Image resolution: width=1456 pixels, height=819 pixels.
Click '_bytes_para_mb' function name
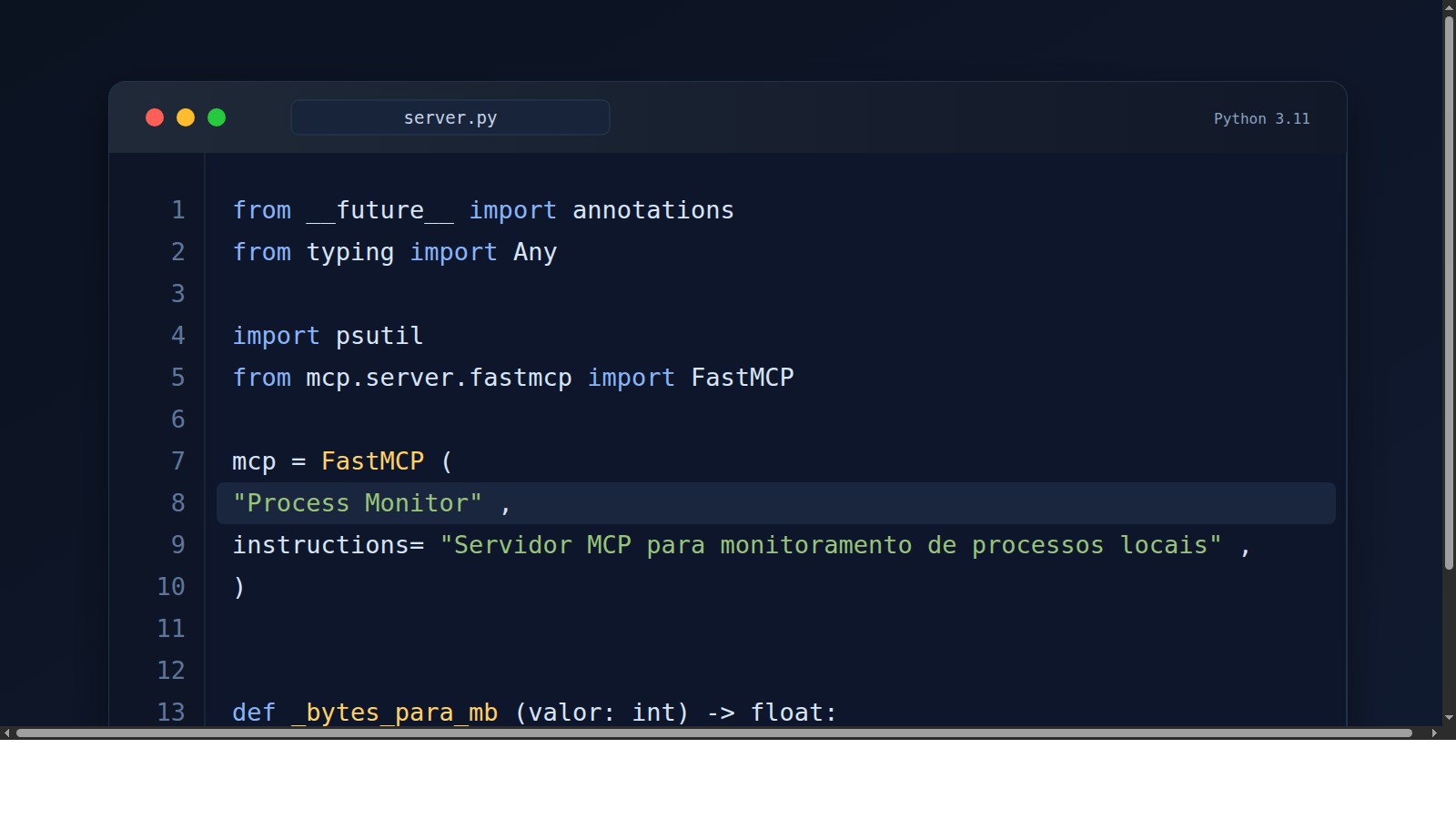(395, 713)
